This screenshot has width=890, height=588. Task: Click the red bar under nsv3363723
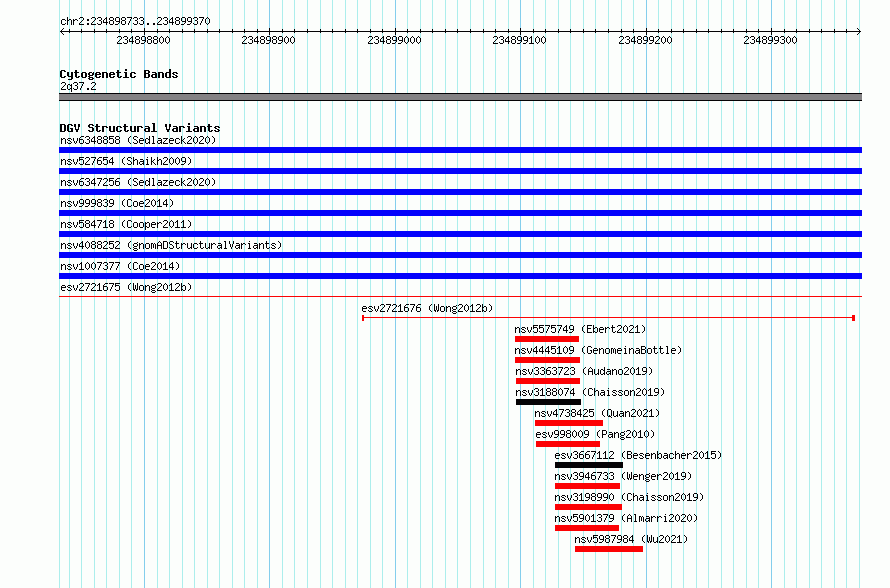pyautogui.click(x=548, y=381)
